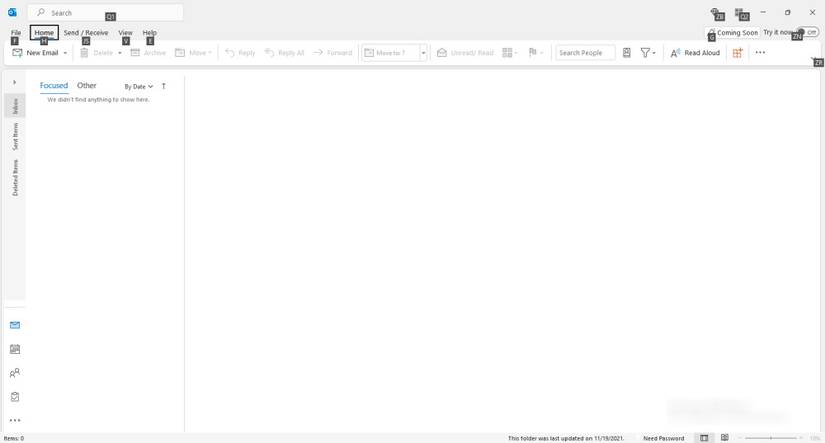Open the Filter Email funnel dropdown

pos(648,53)
